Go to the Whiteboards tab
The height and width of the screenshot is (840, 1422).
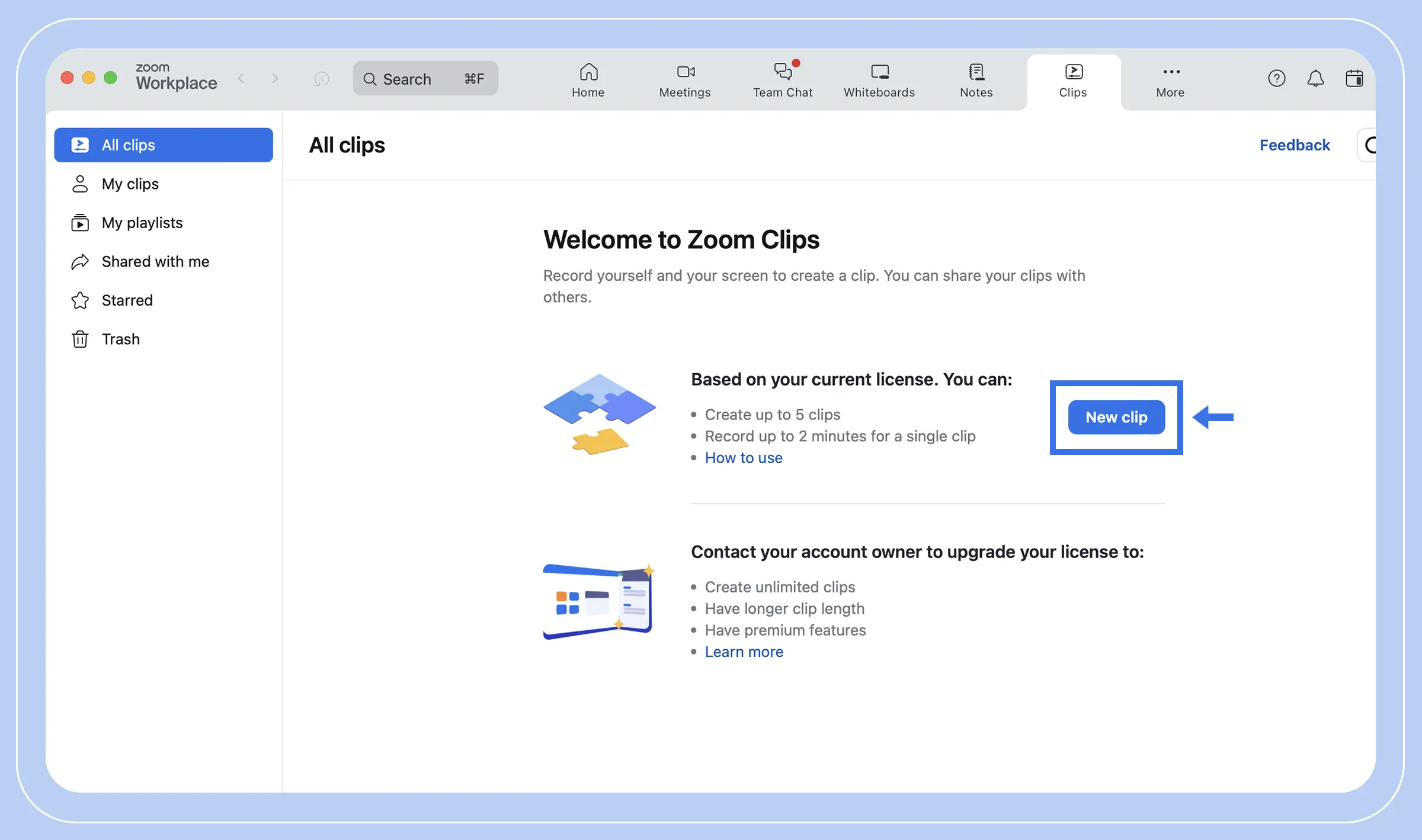879,81
